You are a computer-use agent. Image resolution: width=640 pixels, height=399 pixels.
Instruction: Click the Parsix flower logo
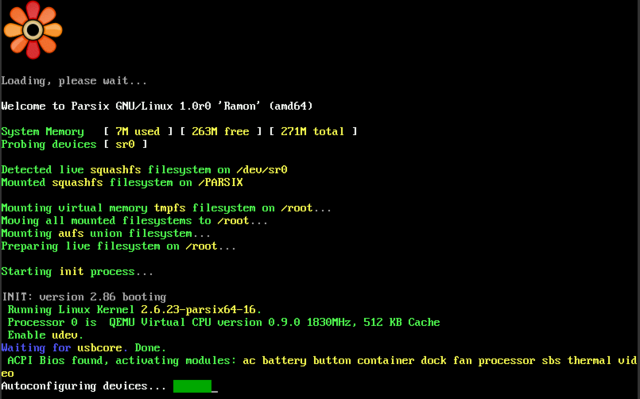coord(33,30)
